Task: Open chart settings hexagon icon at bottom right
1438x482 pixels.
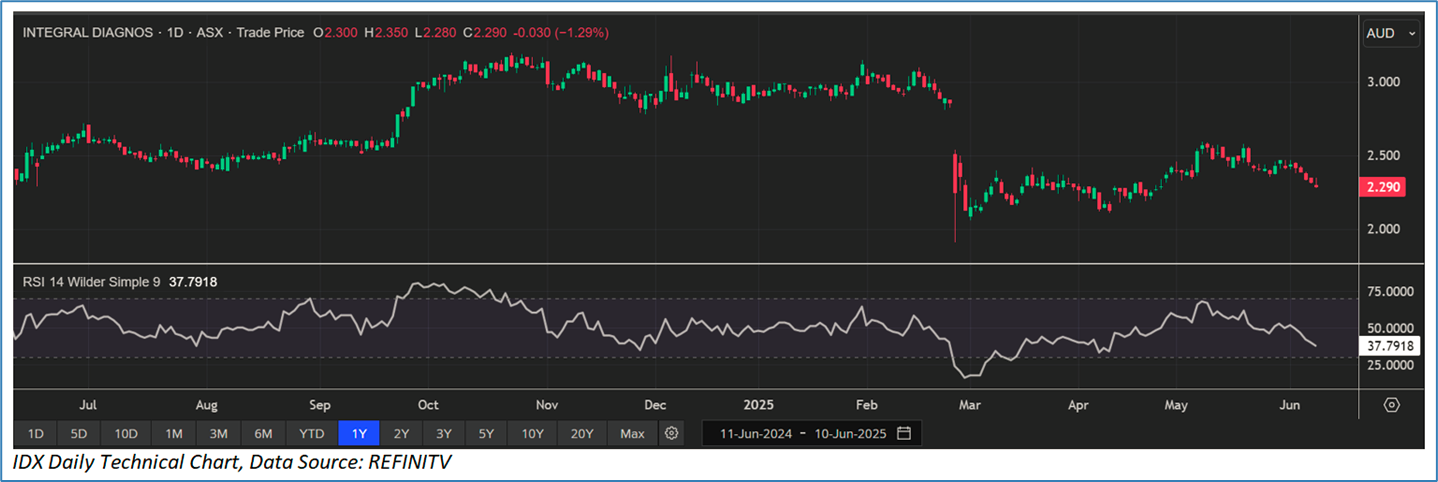Action: [1391, 405]
